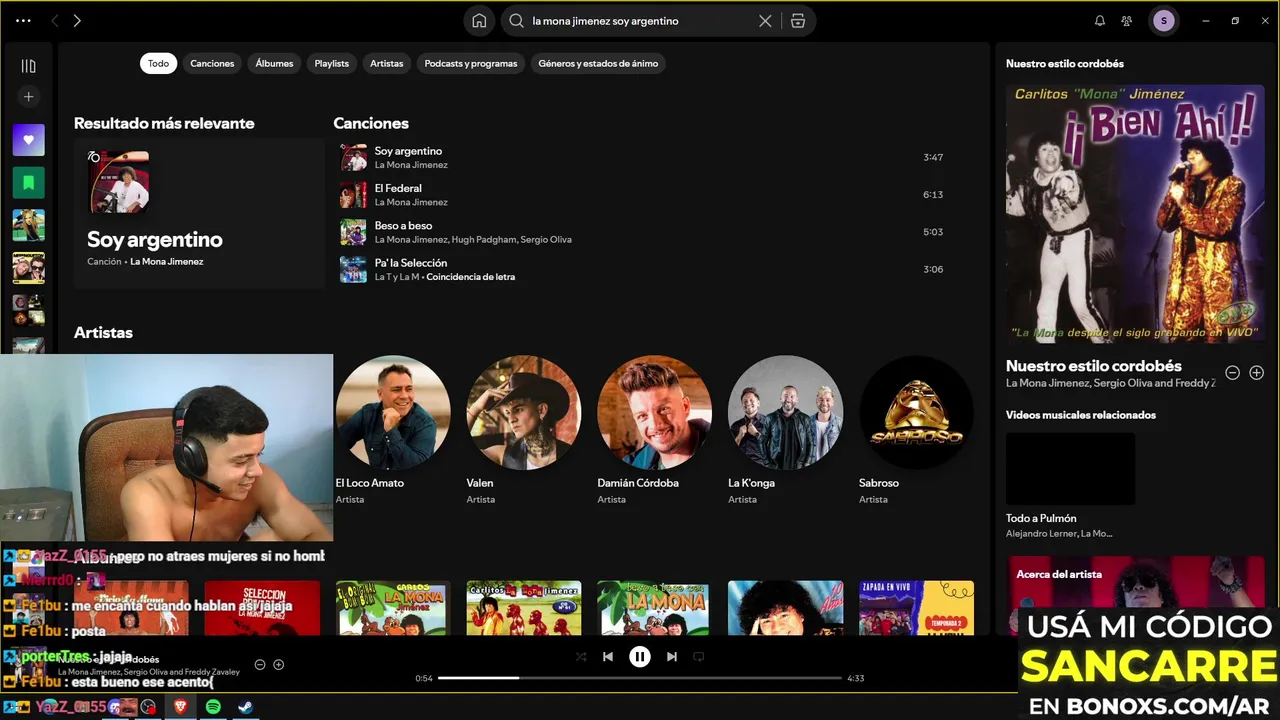Seek on the playback progress bar

pyautogui.click(x=640, y=678)
